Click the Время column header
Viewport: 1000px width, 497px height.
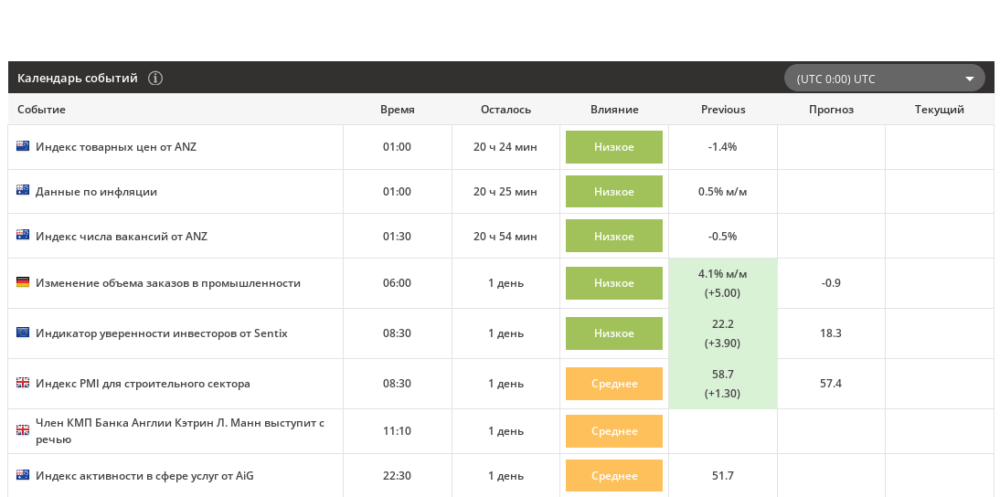click(397, 110)
